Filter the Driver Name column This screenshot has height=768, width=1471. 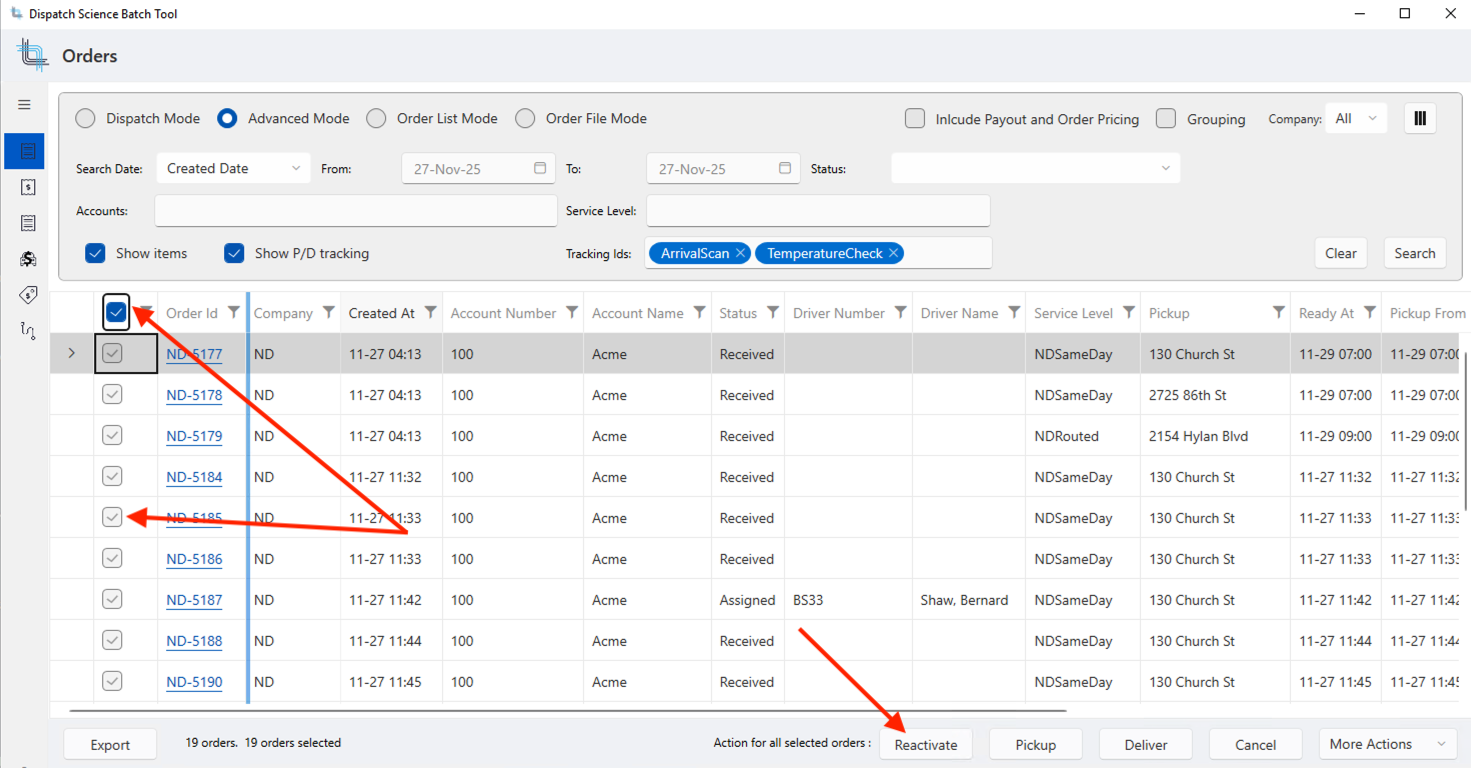click(1014, 313)
